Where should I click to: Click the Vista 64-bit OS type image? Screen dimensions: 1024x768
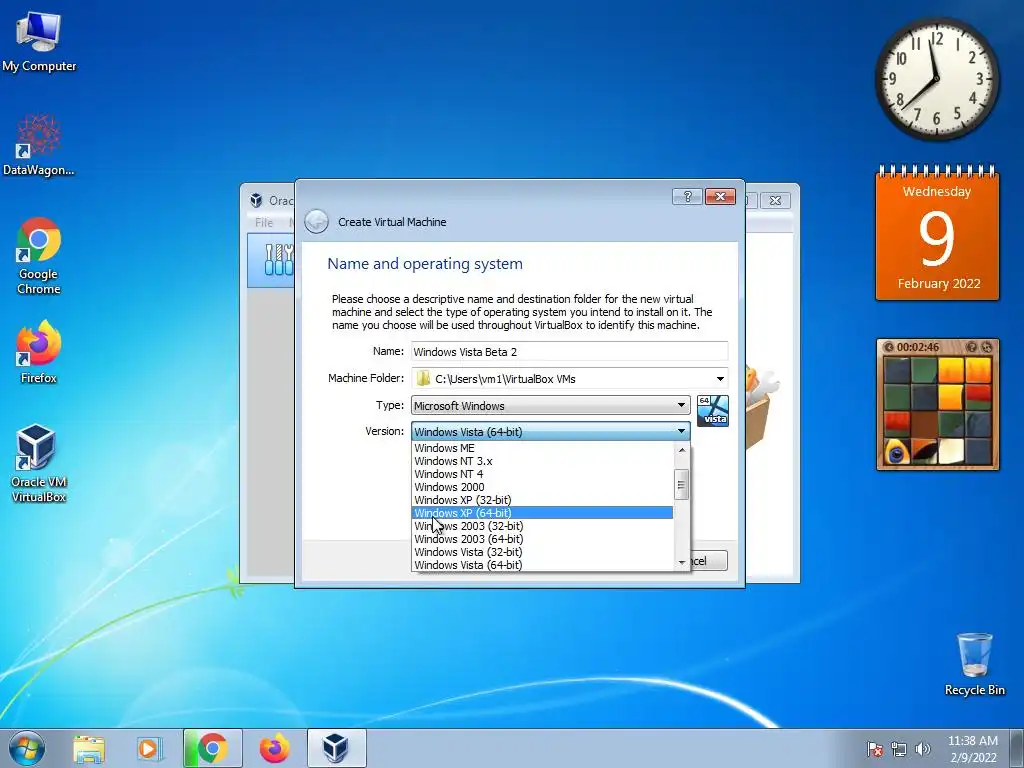[x=712, y=411]
